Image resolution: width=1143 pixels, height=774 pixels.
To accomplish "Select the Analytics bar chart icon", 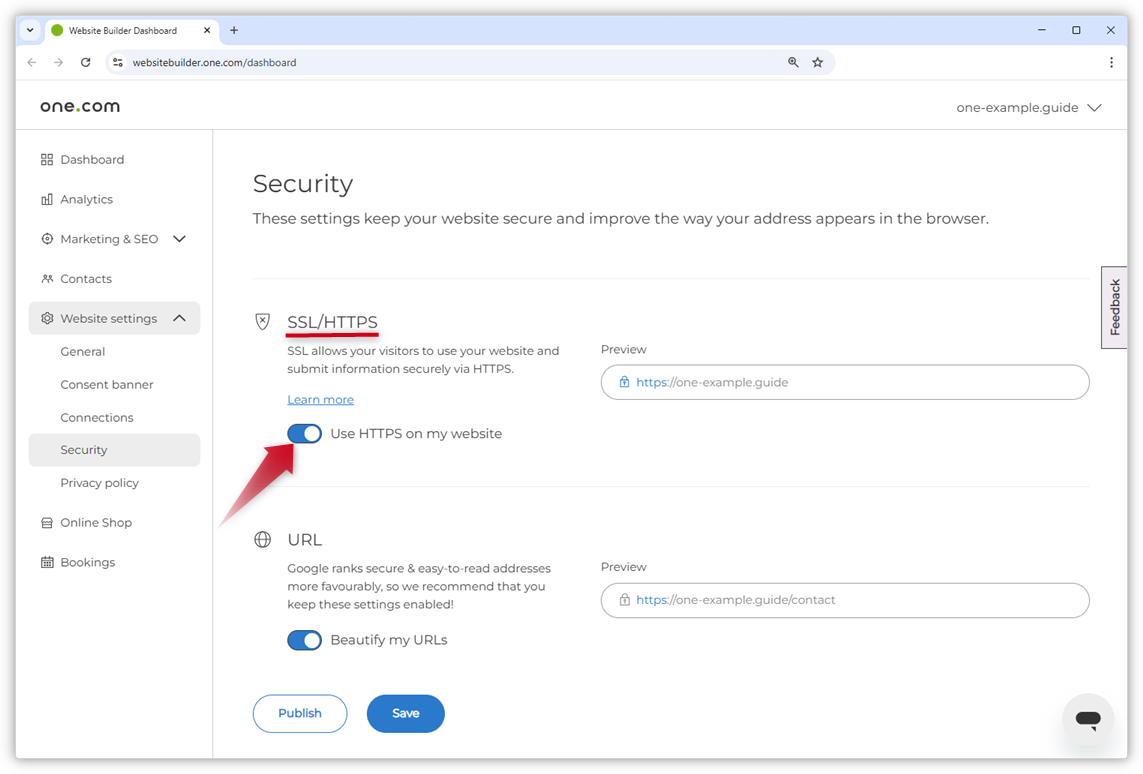I will tap(46, 199).
